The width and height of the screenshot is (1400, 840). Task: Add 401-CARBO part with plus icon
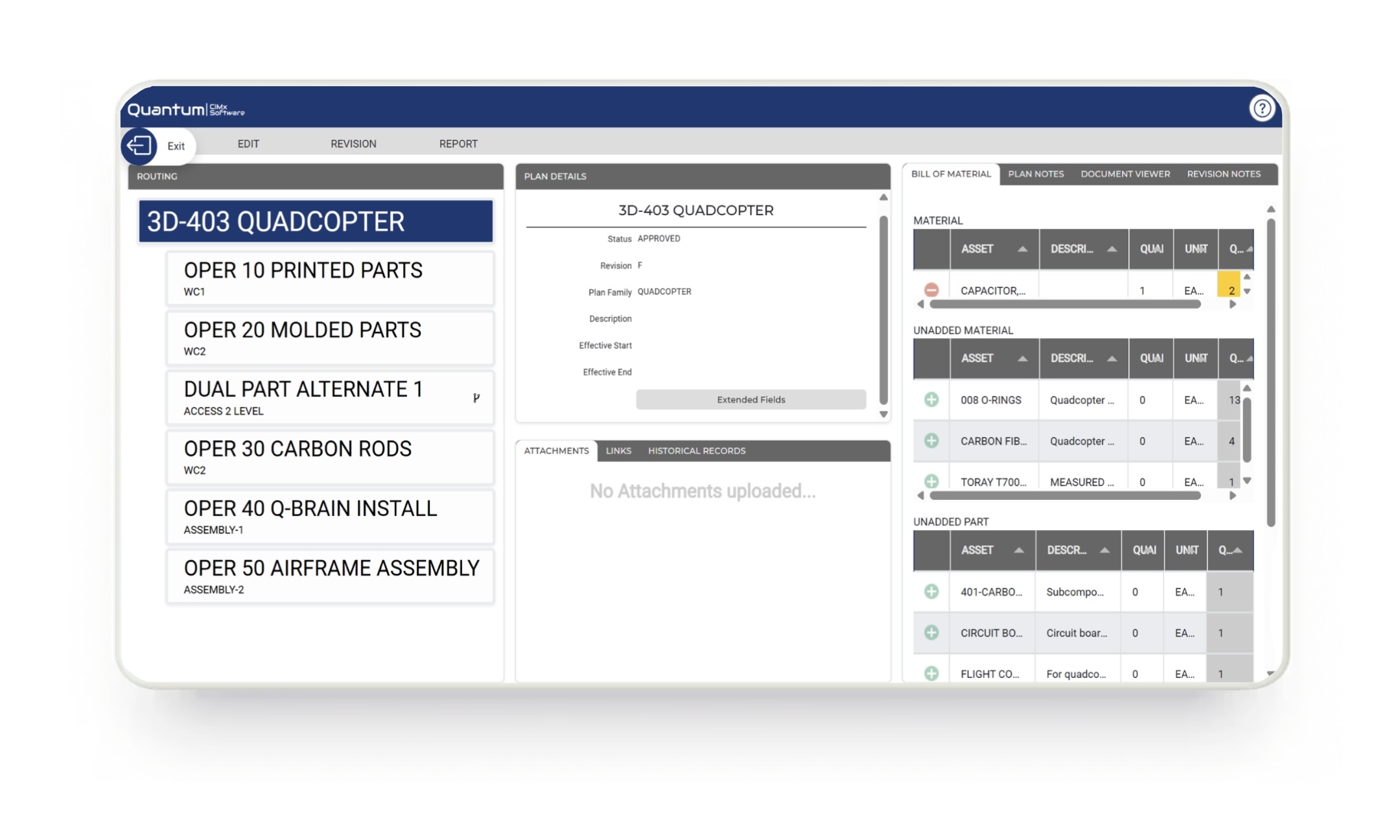(931, 591)
